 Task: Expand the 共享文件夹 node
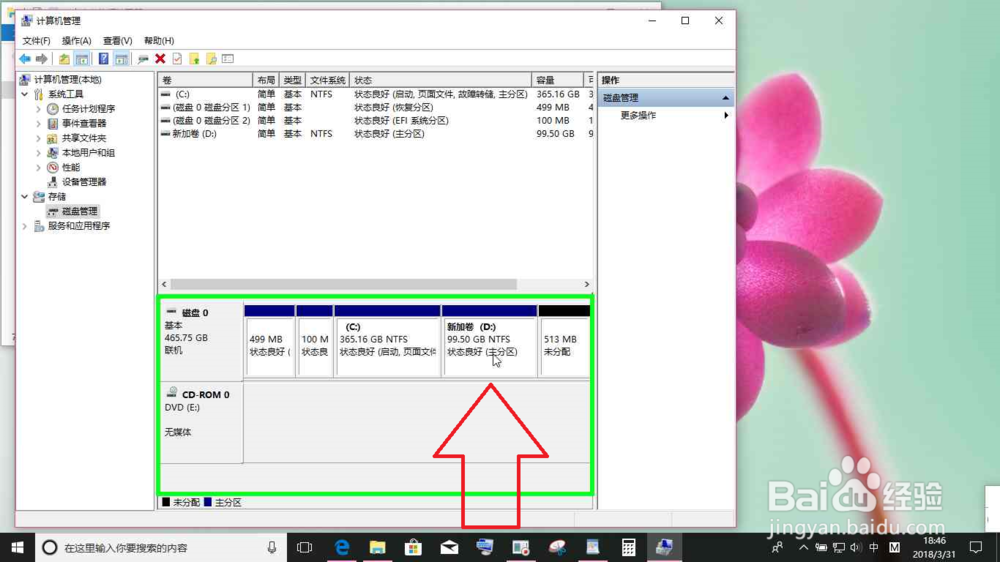pyautogui.click(x=38, y=138)
